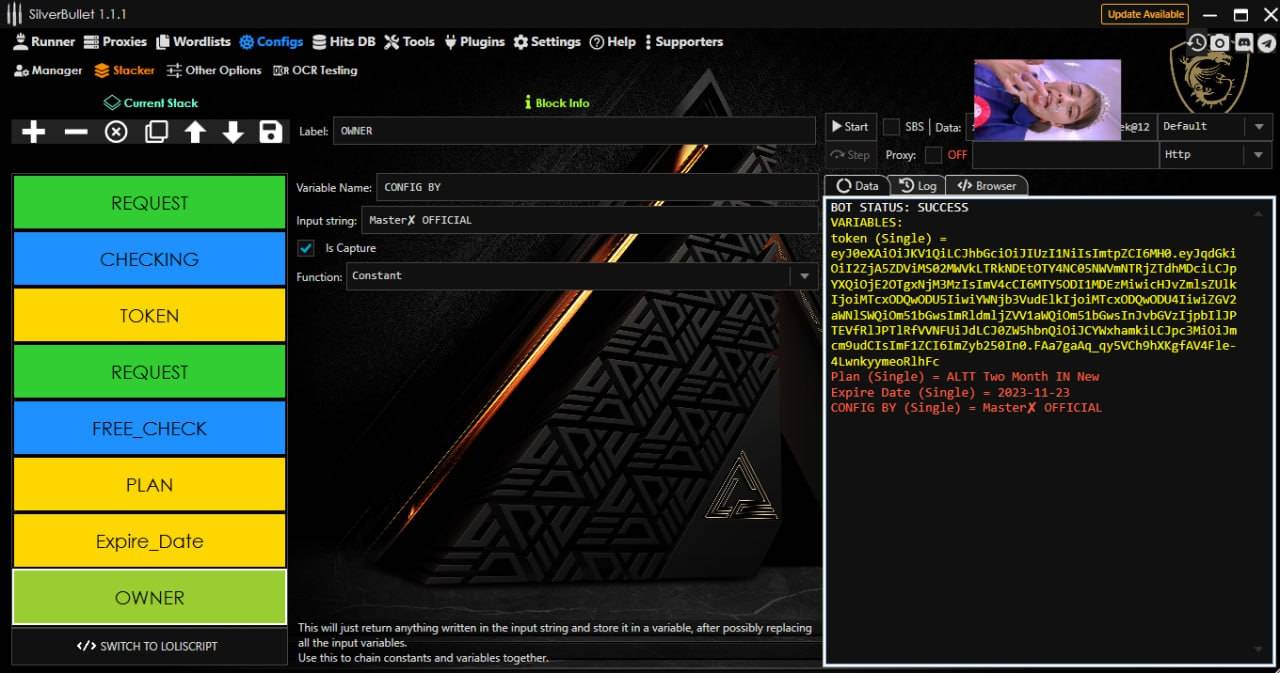Remove selected block with minus icon
The height and width of the screenshot is (673, 1280).
tap(76, 132)
